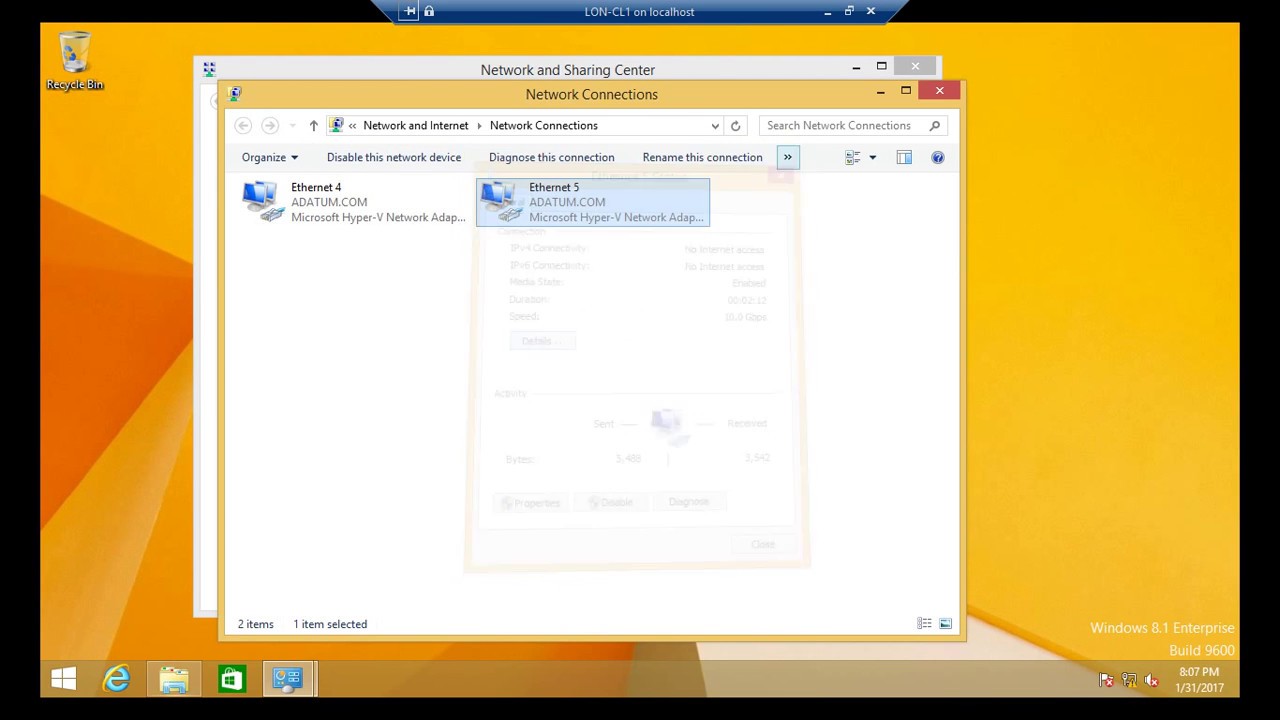Click the pin icon in VM connection bar
Screen dimensions: 1280x720
410,11
